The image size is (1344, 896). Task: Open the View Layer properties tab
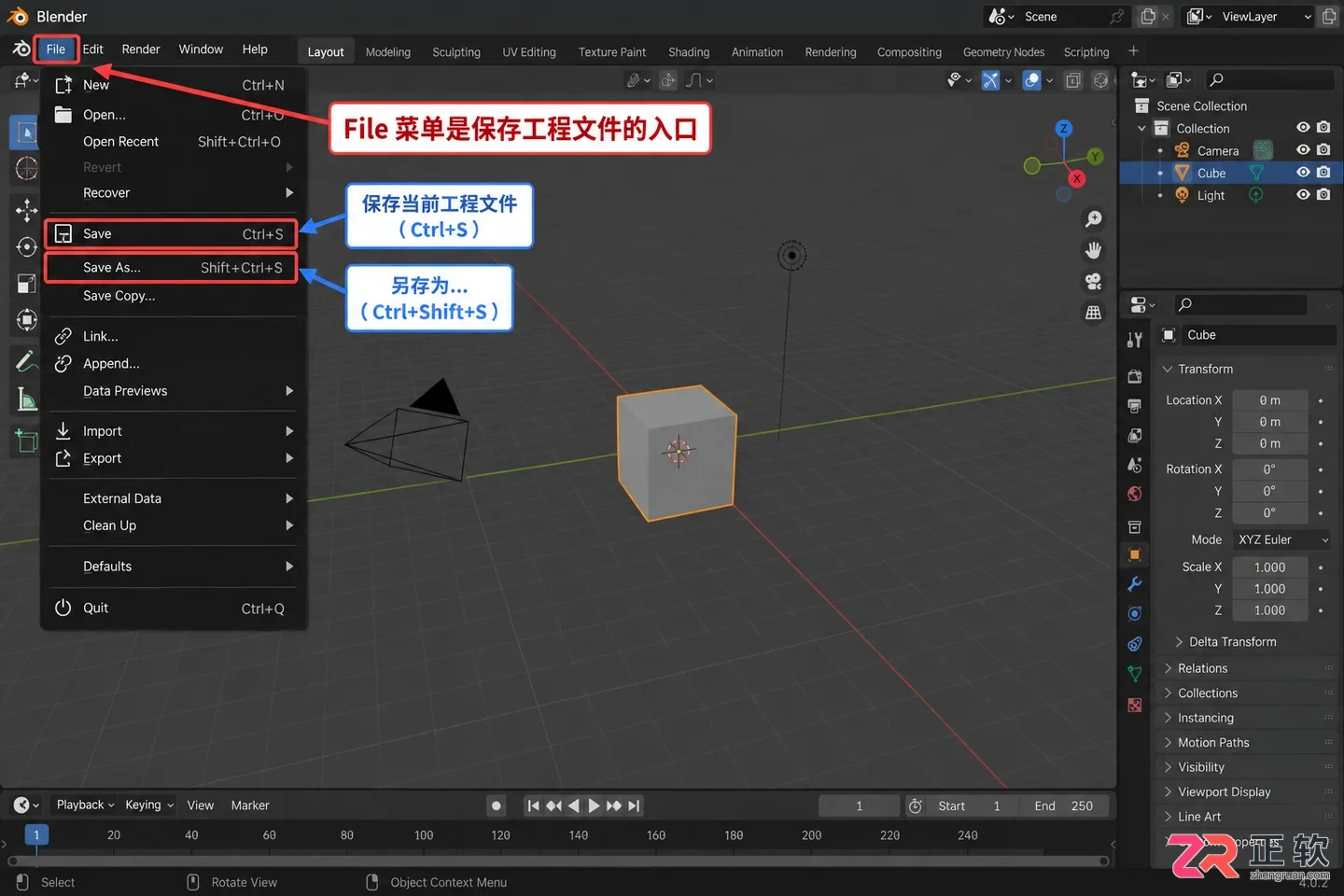point(1135,436)
